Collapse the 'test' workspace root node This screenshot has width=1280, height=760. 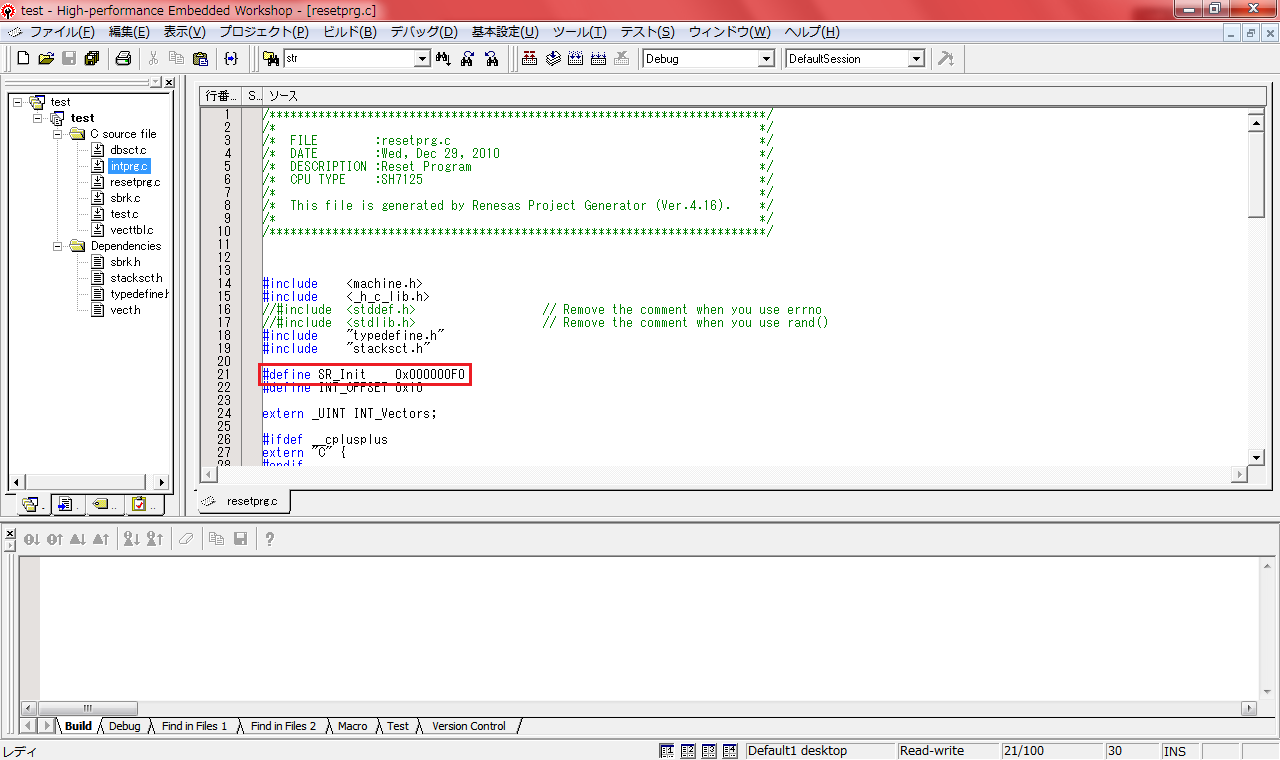coord(18,102)
